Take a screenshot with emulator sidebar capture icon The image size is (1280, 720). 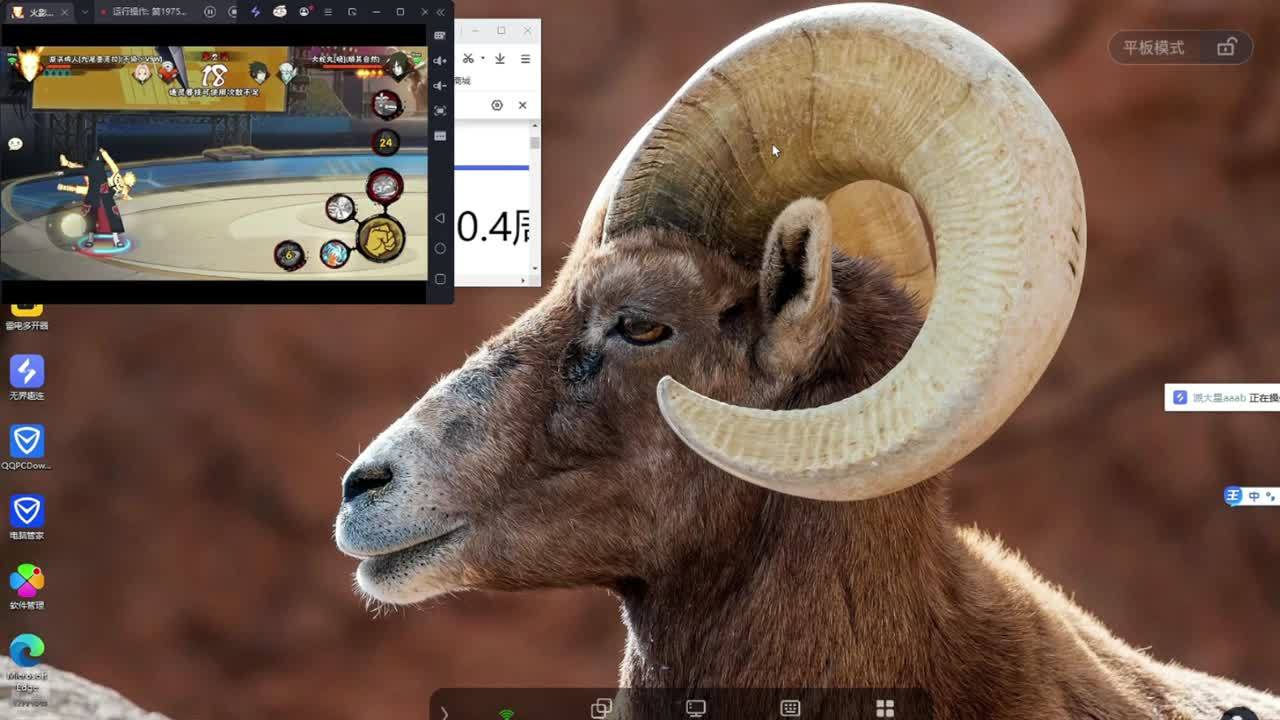(440, 111)
